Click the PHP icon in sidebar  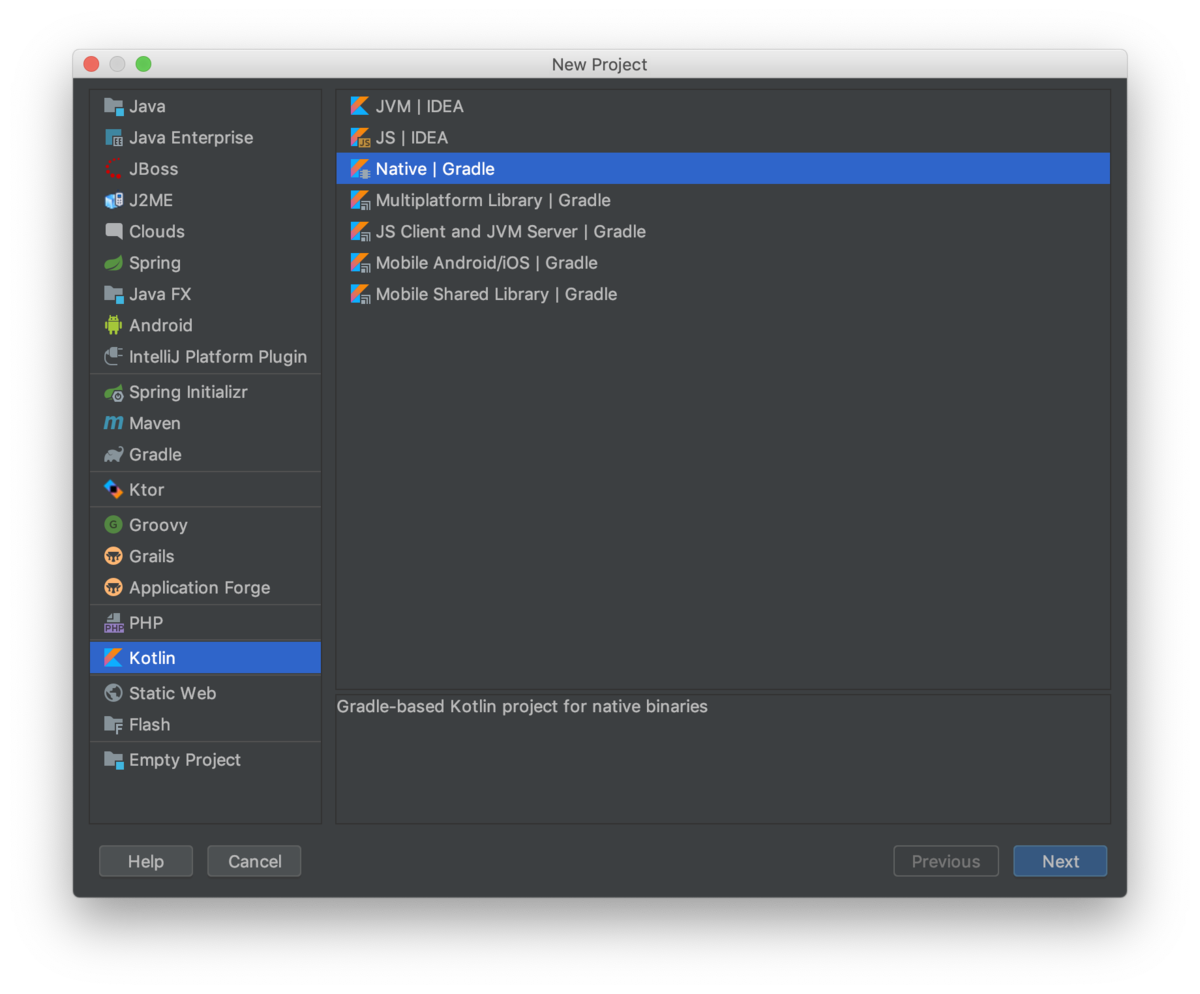pos(113,623)
